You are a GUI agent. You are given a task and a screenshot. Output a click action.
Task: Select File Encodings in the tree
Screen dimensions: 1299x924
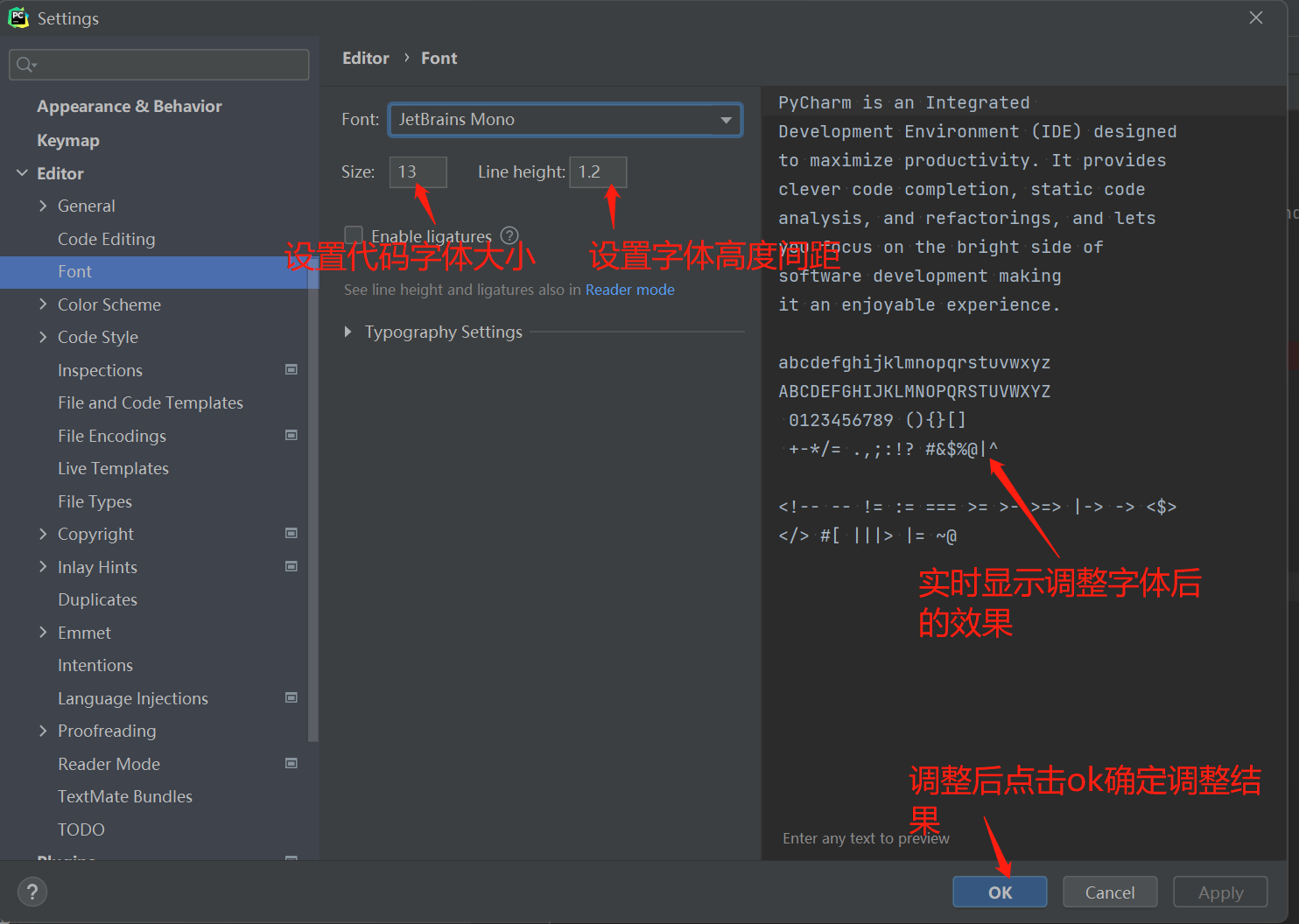[x=112, y=436]
